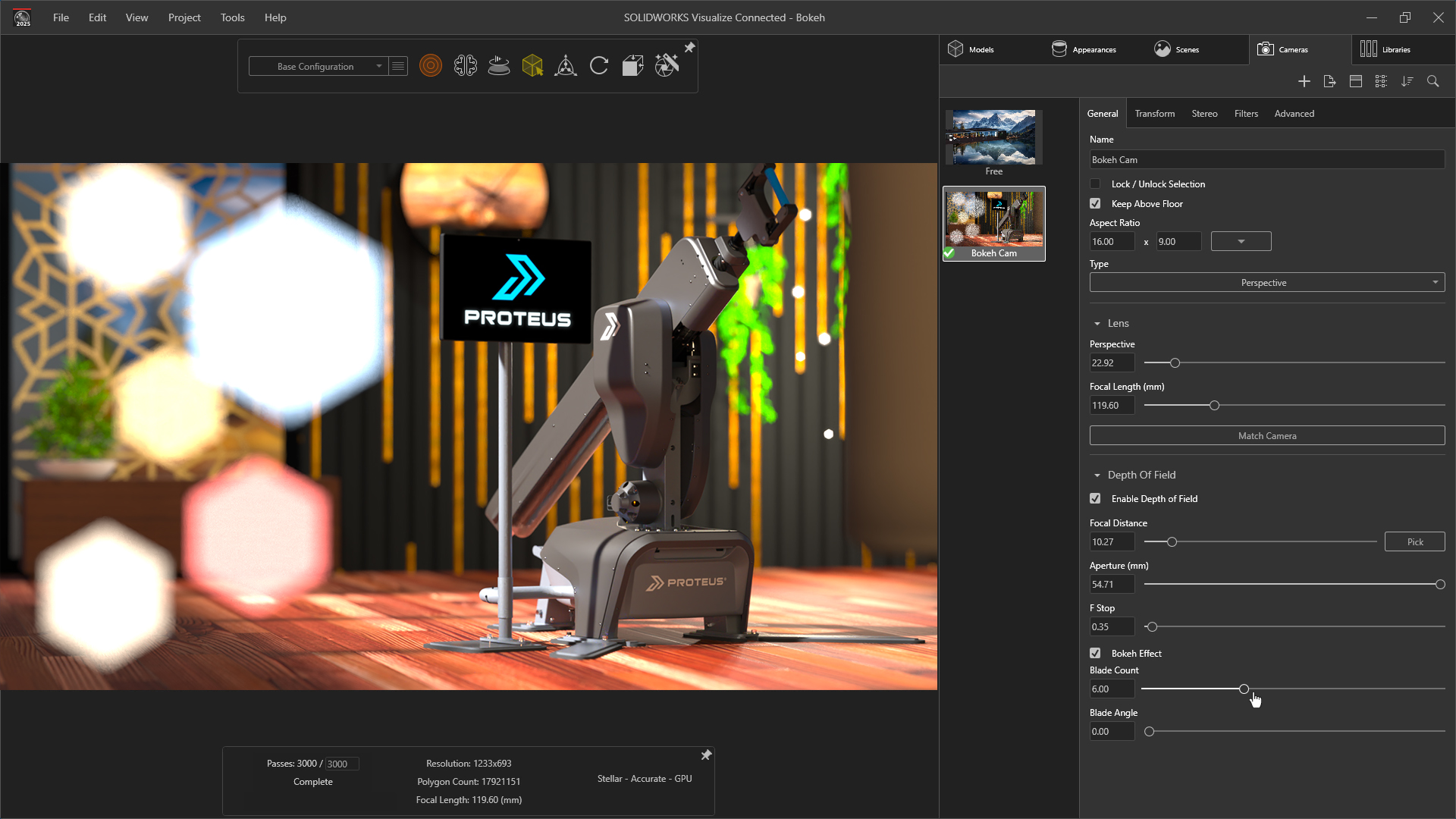
Task: Add a new camera with plus icon
Action: click(1304, 81)
